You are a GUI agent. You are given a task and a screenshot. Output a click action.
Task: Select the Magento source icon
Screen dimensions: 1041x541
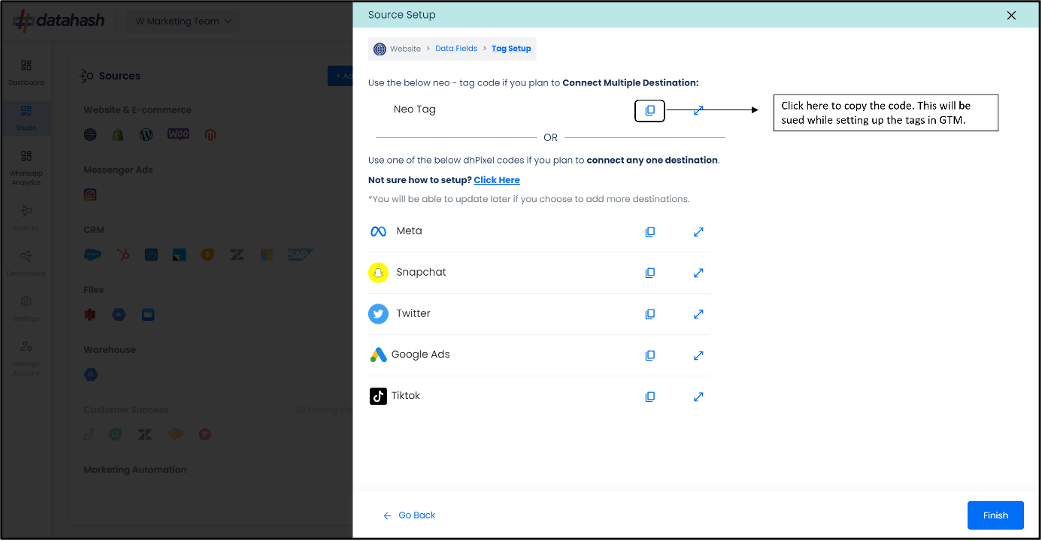[210, 135]
